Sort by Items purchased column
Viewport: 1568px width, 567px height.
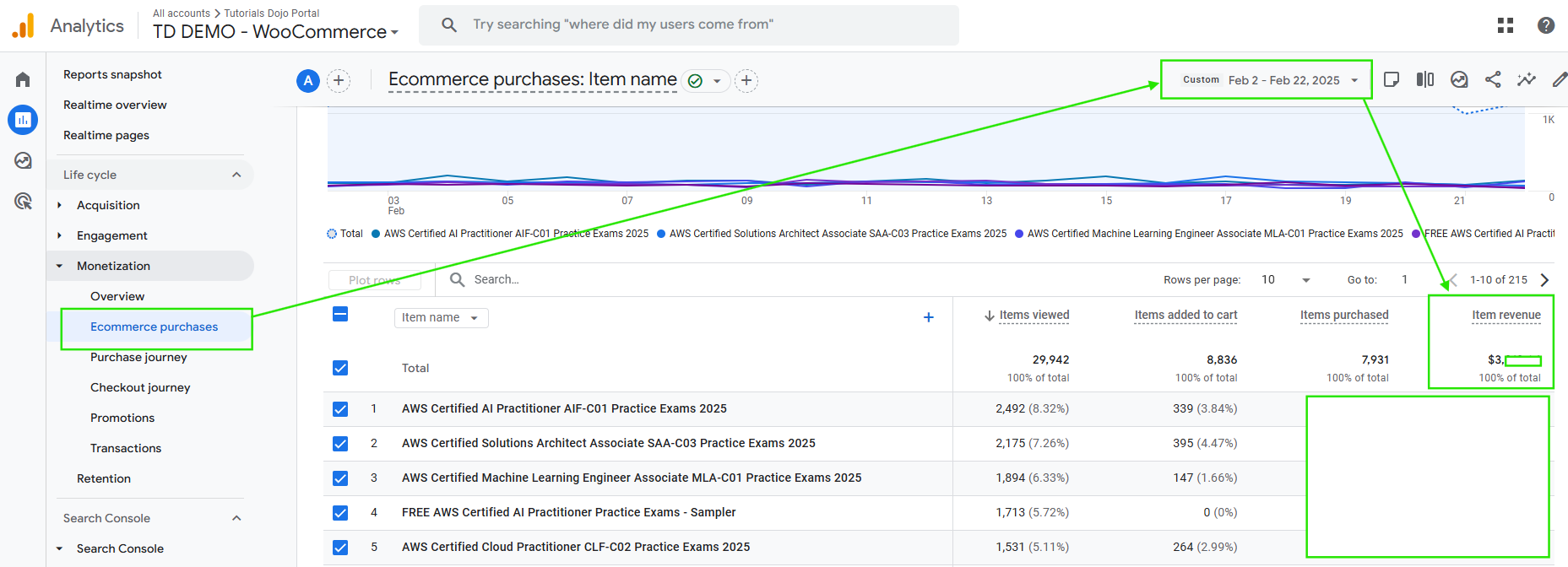1344,316
